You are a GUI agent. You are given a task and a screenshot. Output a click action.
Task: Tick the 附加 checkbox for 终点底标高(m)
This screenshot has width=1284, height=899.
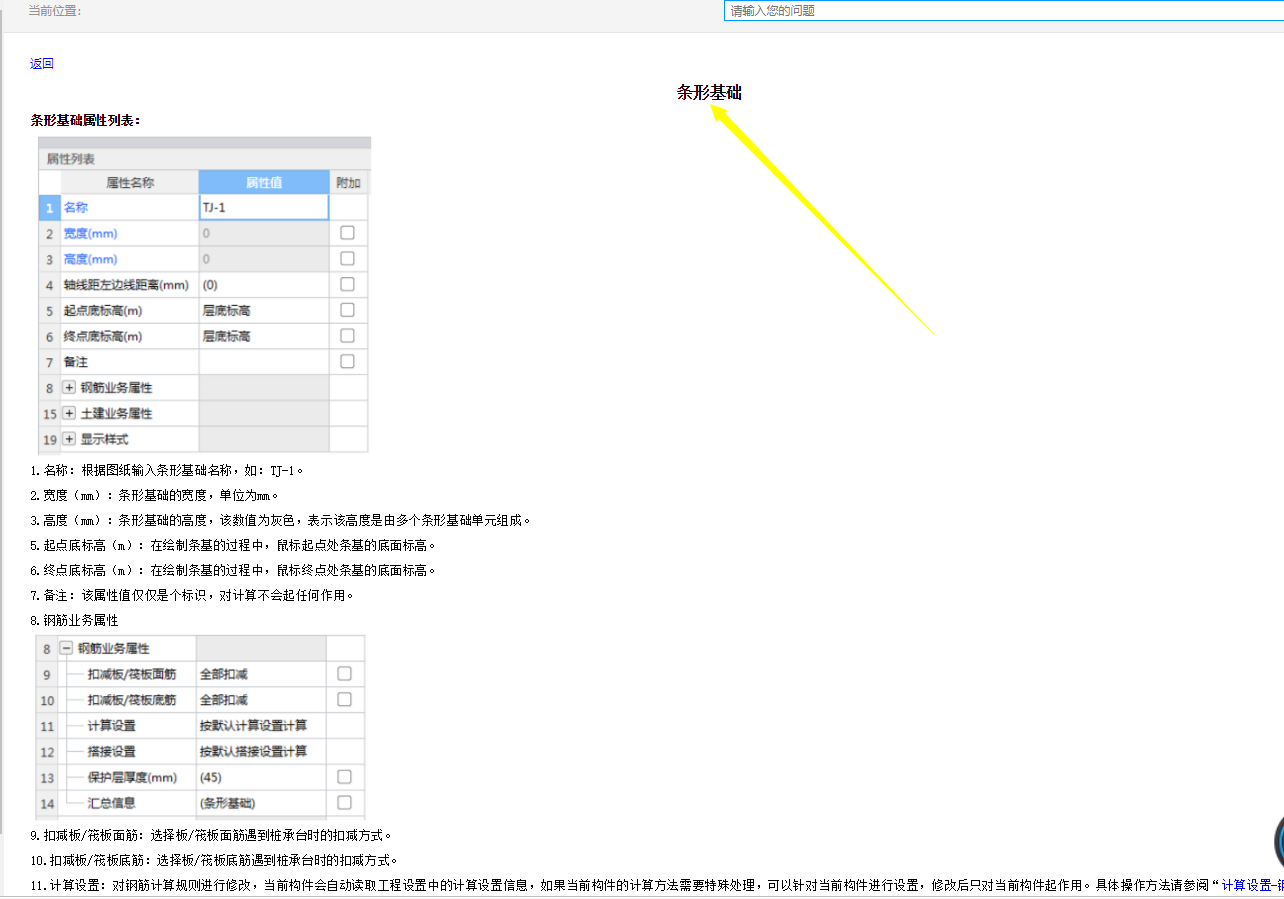[x=347, y=337]
